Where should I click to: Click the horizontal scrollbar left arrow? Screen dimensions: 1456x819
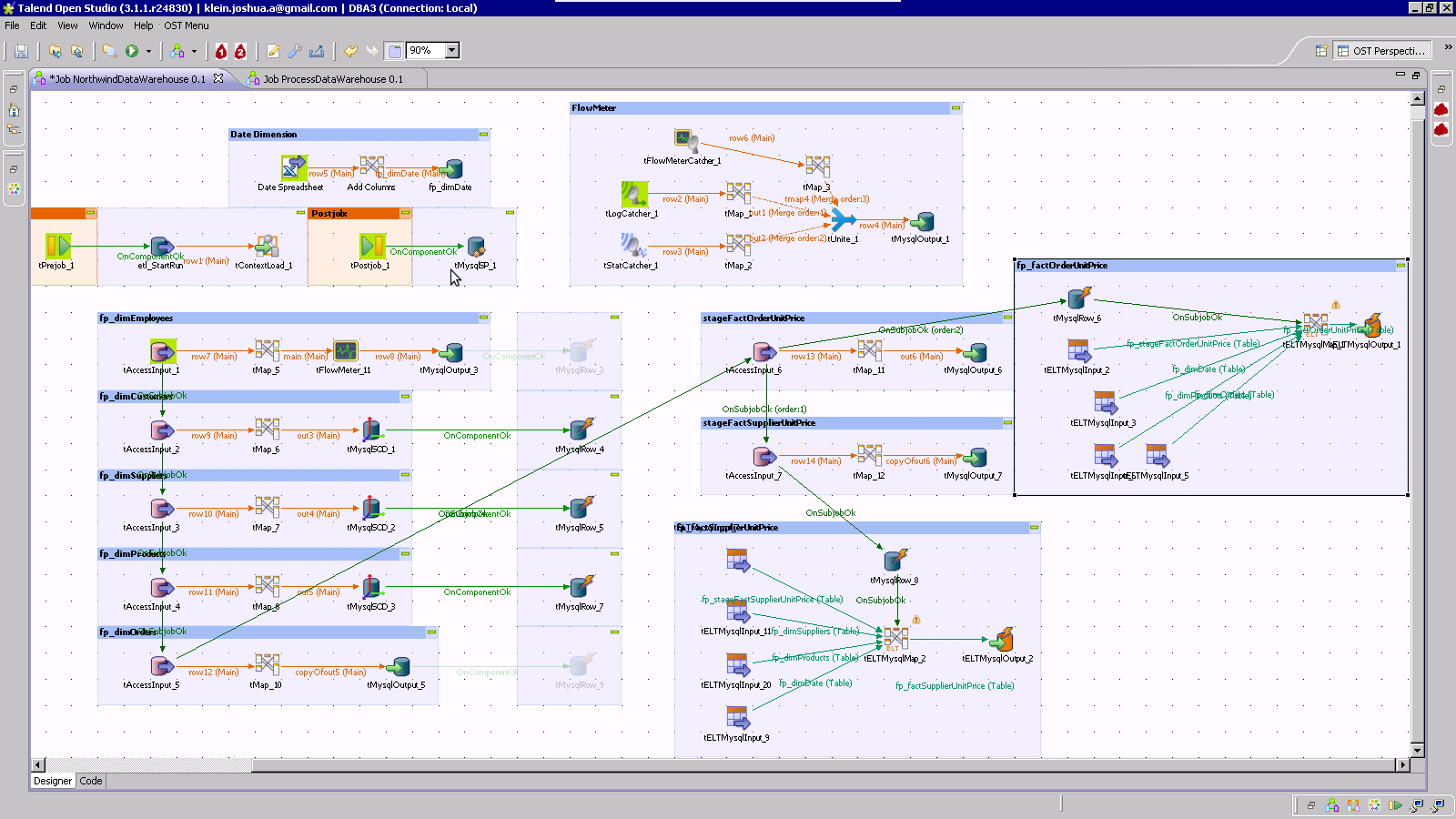point(38,765)
